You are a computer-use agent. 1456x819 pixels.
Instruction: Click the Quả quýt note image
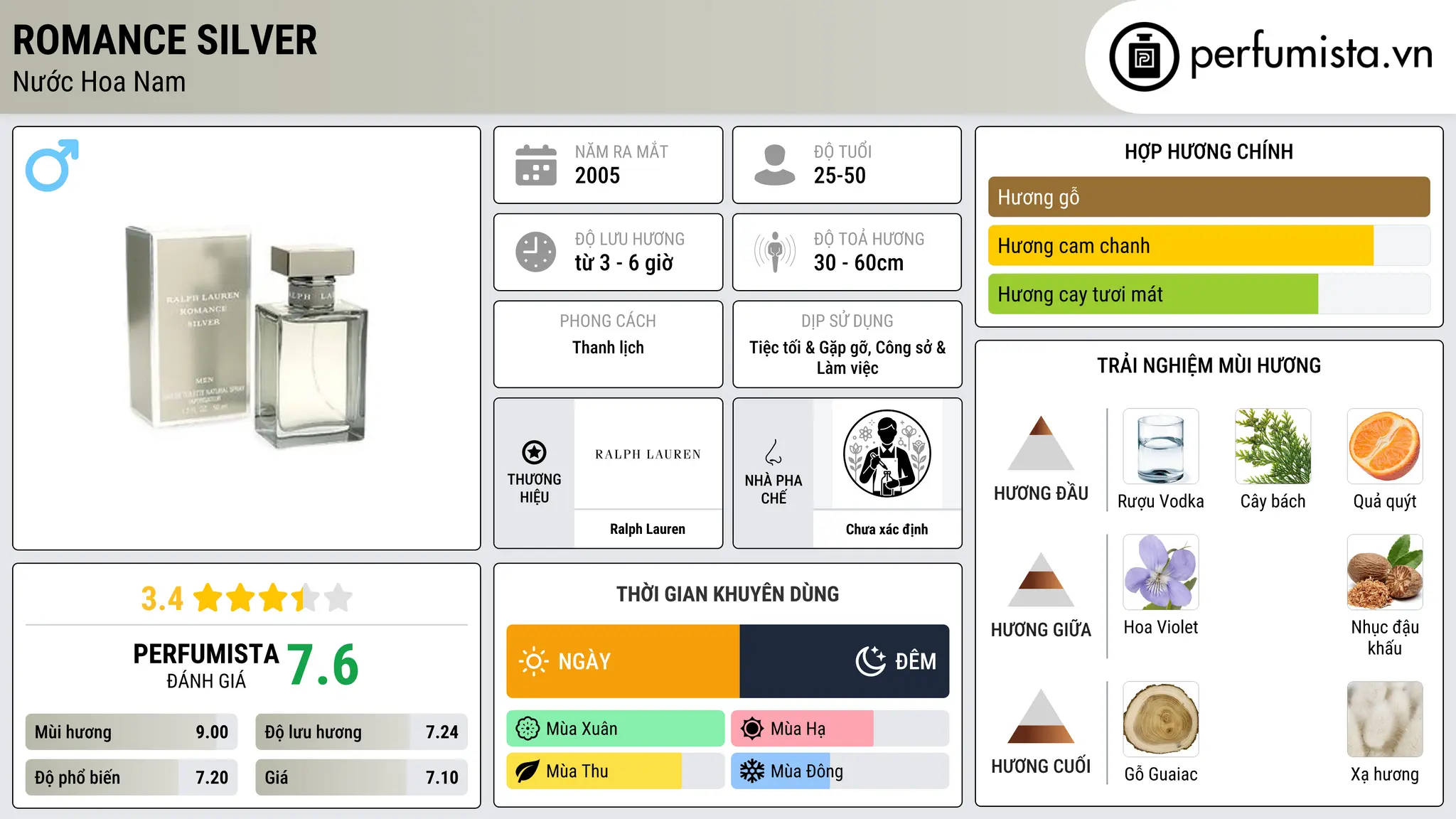(1385, 446)
